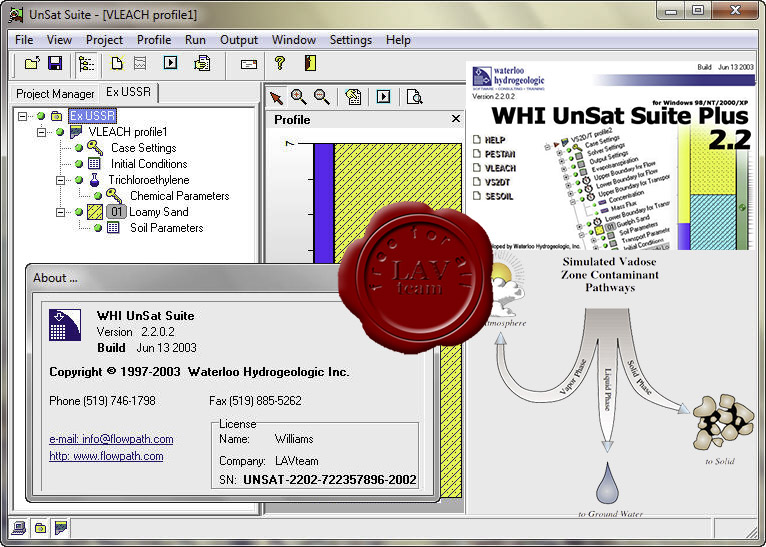This screenshot has width=766, height=547.
Task: Click the greyed graph toolbar icon
Action: tap(140, 63)
